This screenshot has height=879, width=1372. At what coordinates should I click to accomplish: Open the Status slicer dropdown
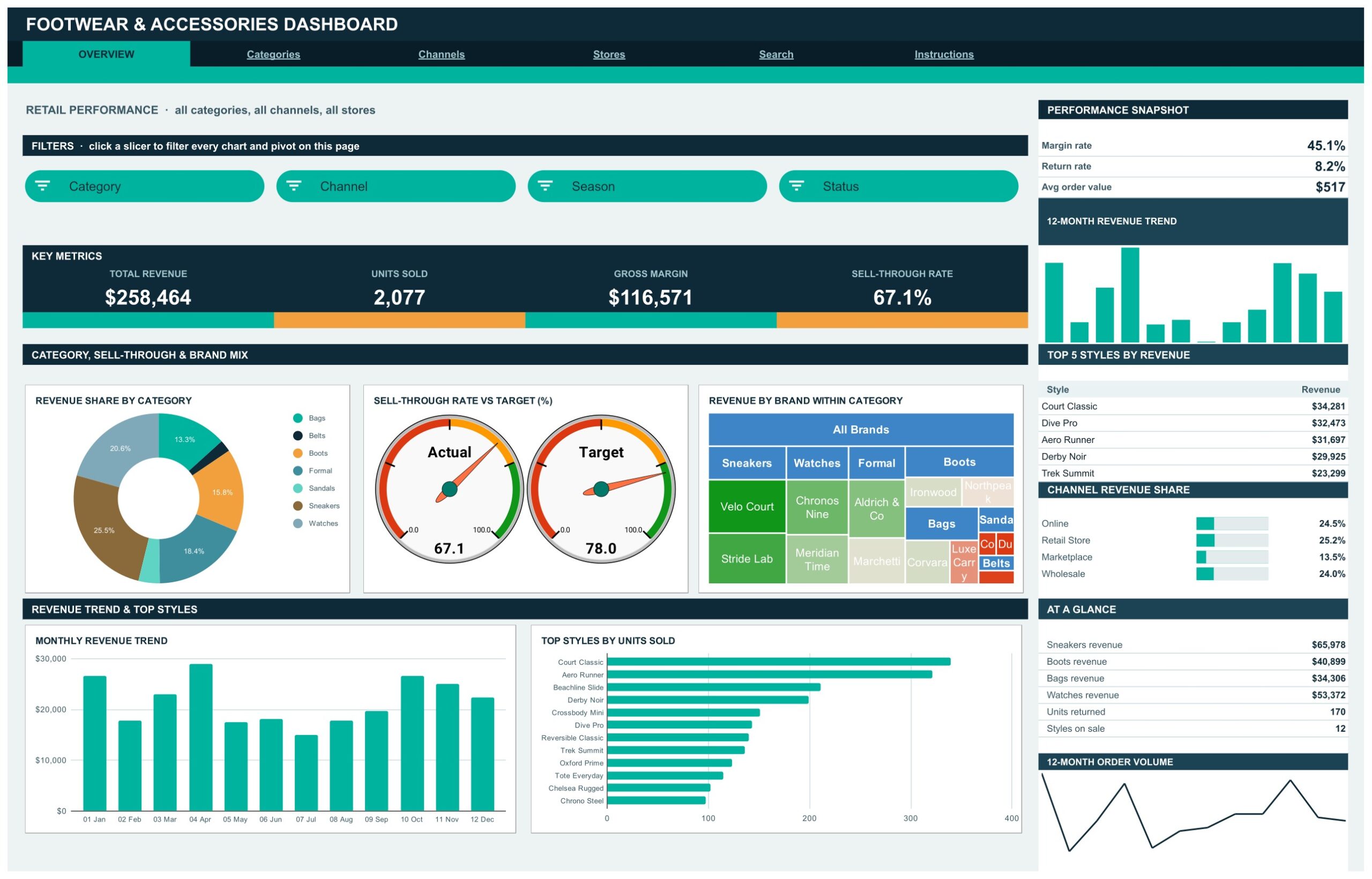pyautogui.click(x=898, y=186)
